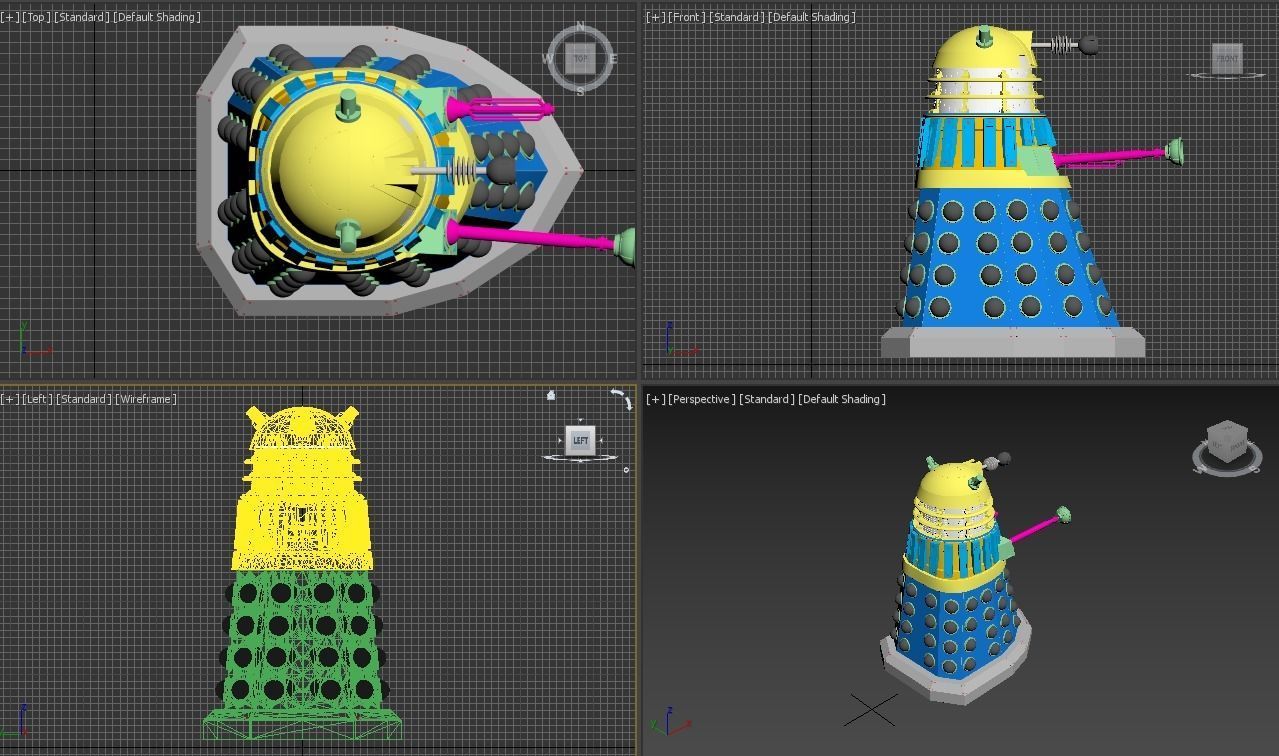
Task: Click the FRONT face of the Front viewport ViewCube
Action: pos(1227,58)
